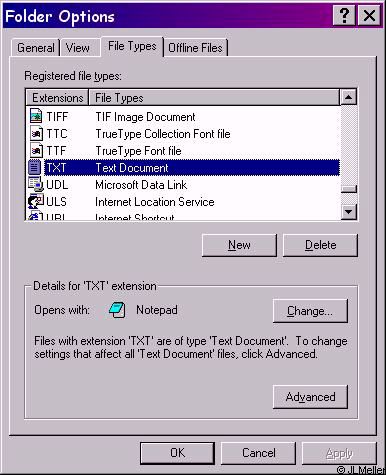Open the View tab
Viewport: 386px width, 475px height.
point(78,48)
